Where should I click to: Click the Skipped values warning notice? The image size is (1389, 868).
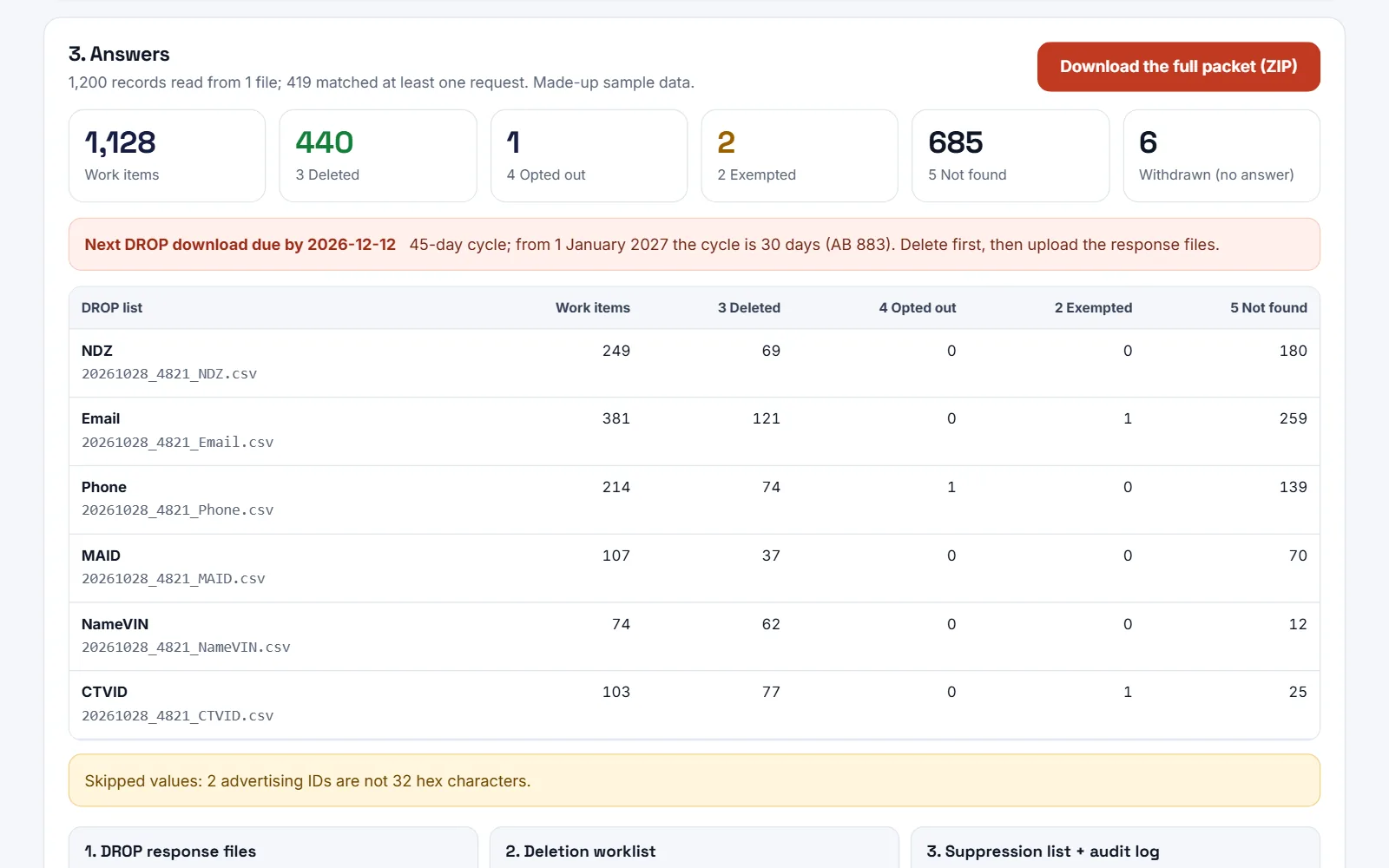(x=694, y=780)
